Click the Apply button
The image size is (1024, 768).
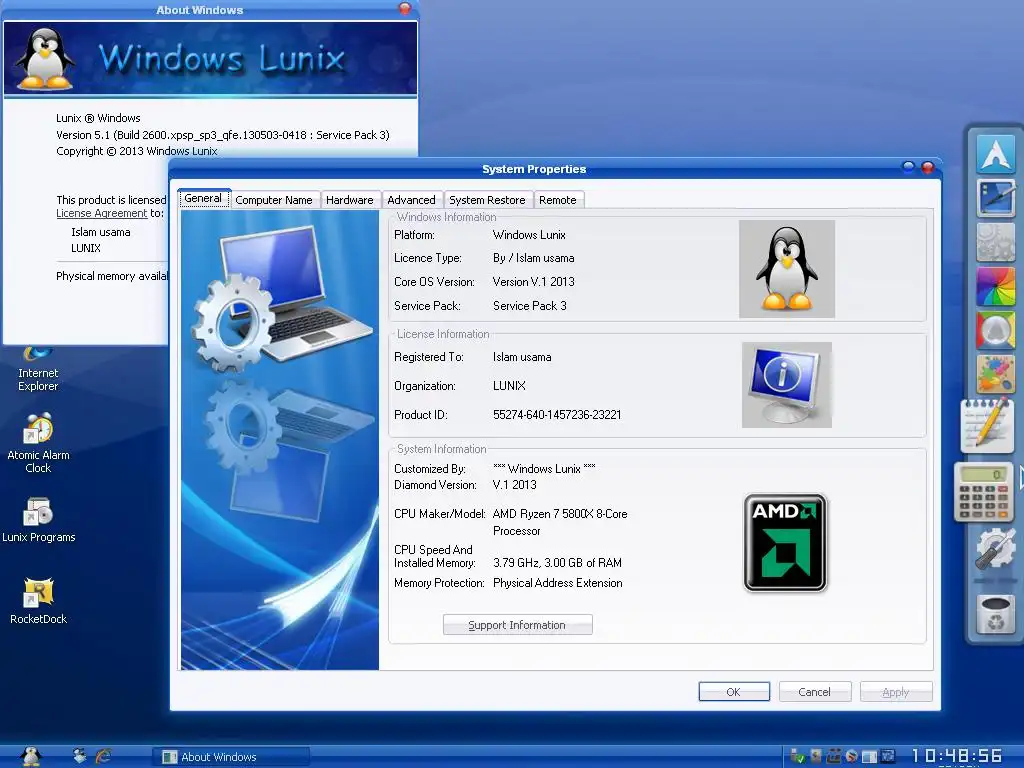[896, 692]
